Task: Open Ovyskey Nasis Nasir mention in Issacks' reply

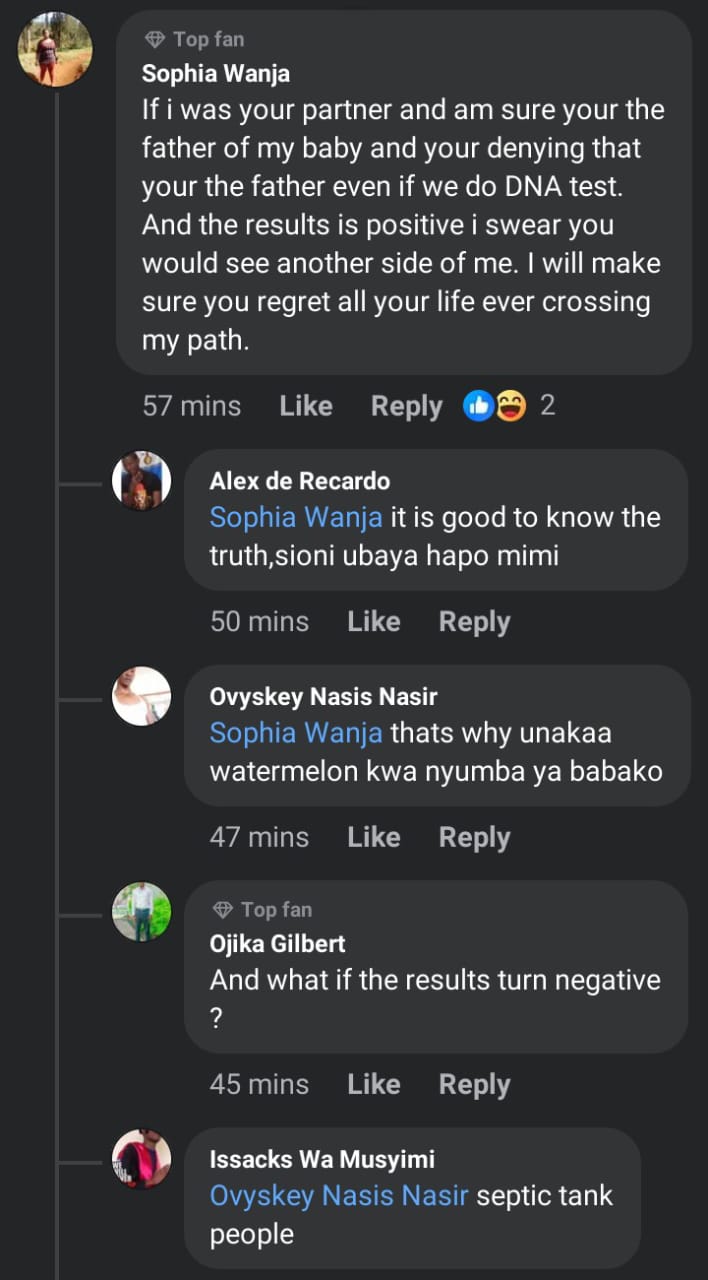Action: tap(338, 1195)
